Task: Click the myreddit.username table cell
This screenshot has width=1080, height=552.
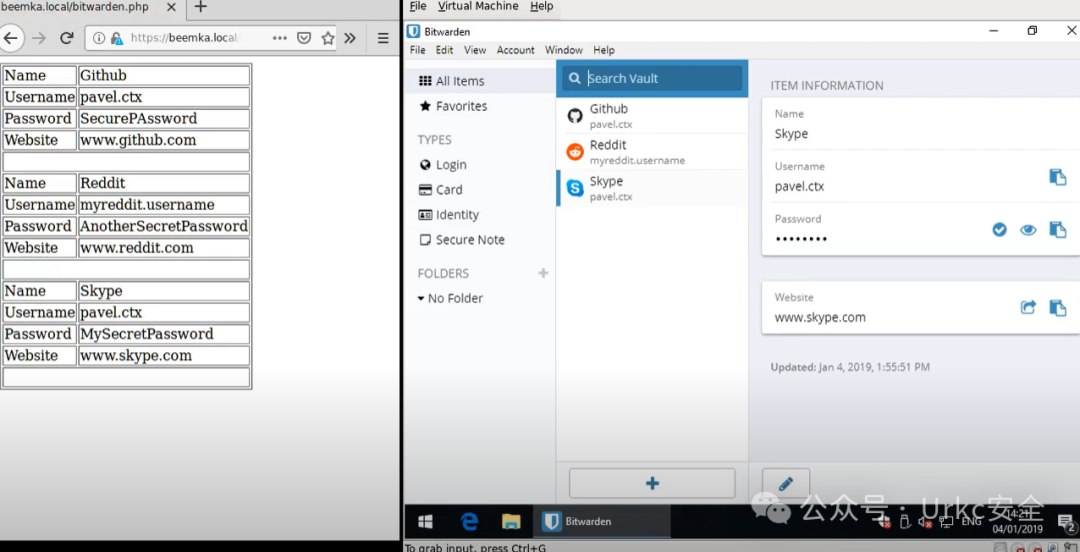Action: point(164,205)
